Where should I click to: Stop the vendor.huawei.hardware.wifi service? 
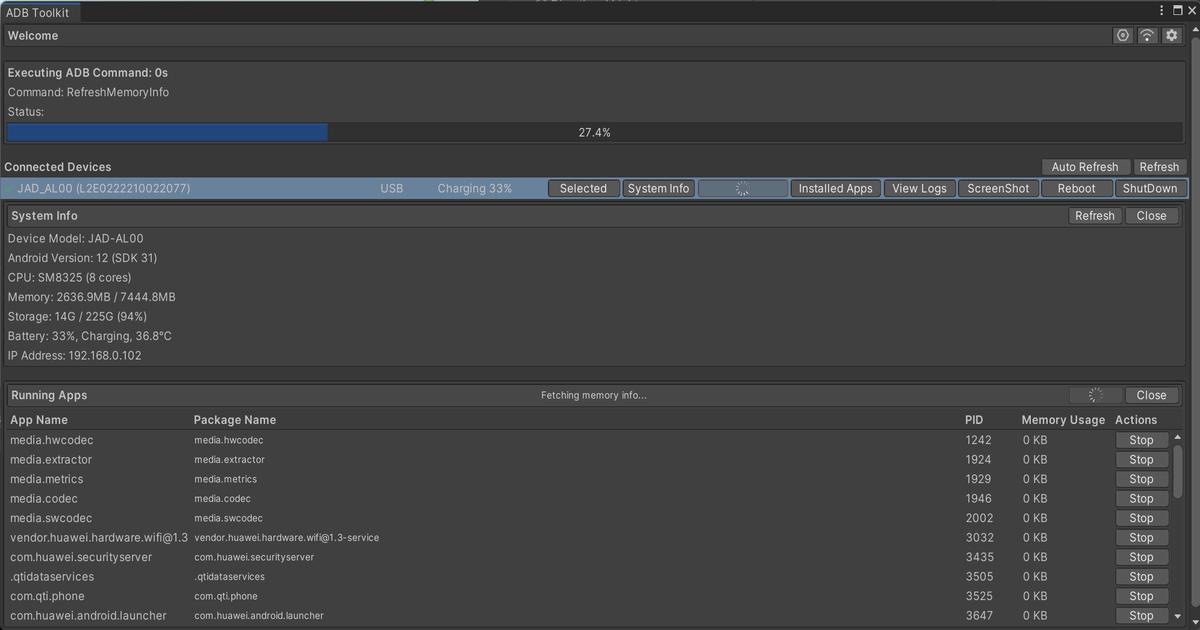1141,538
